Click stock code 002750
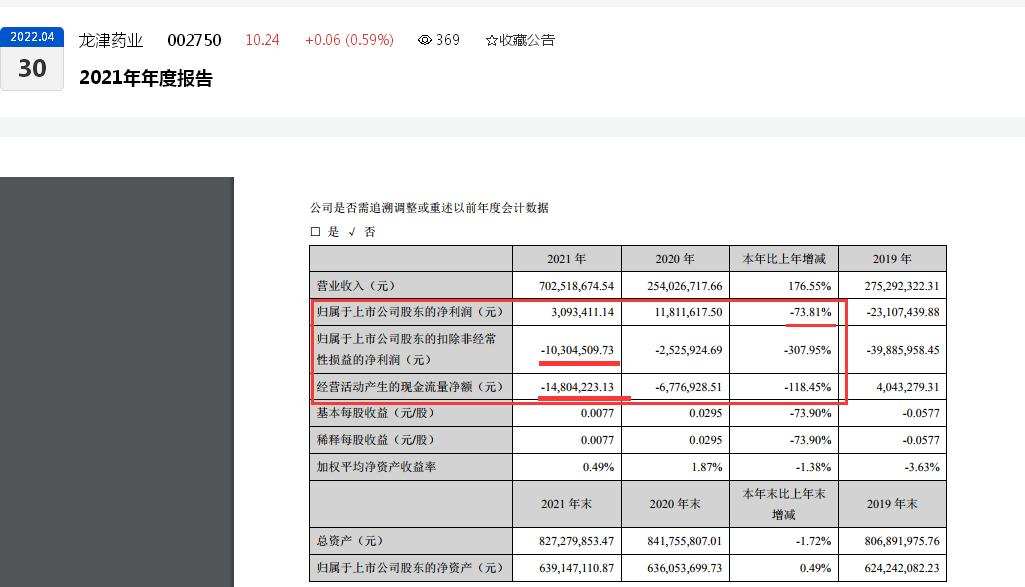The image size is (1025, 587). click(x=194, y=41)
